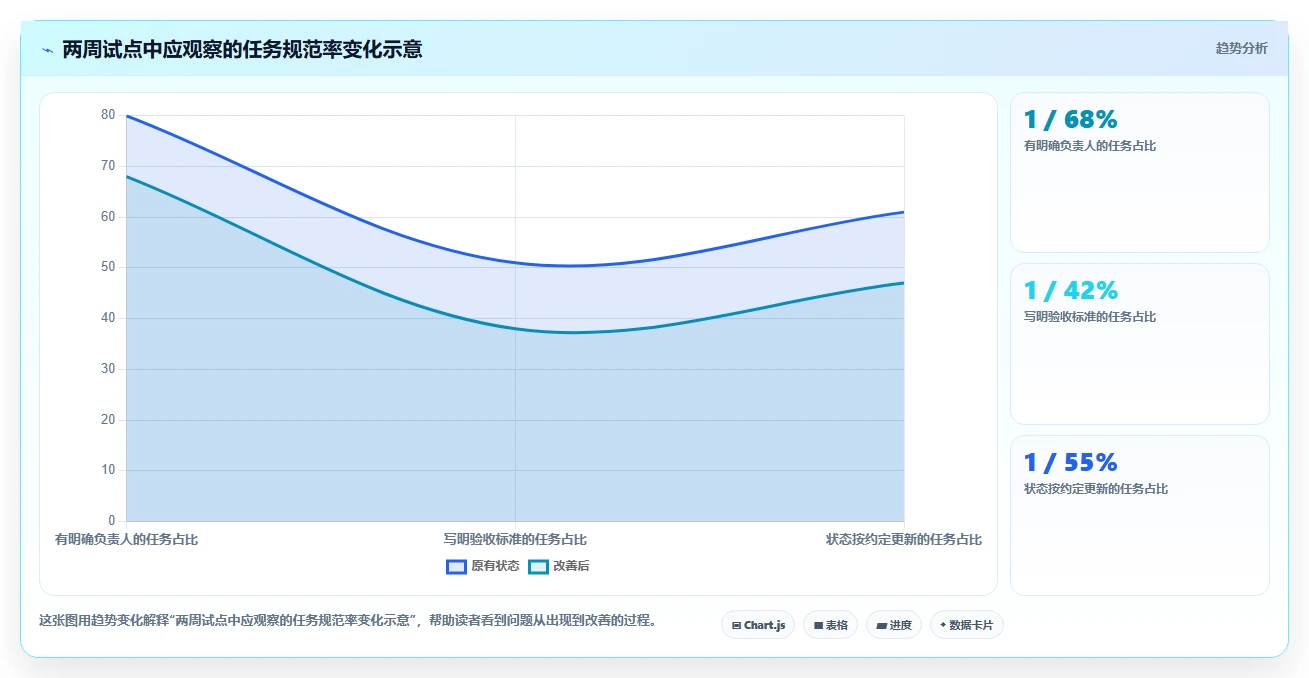Click the square icon in 表格 chip
Screen dimensions: 1309x678
pyautogui.click(x=818, y=625)
